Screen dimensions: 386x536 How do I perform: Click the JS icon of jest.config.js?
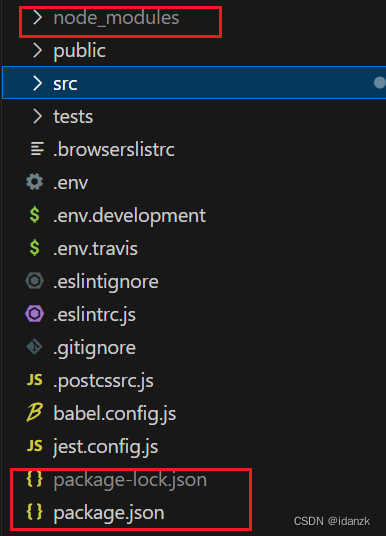click(35, 446)
